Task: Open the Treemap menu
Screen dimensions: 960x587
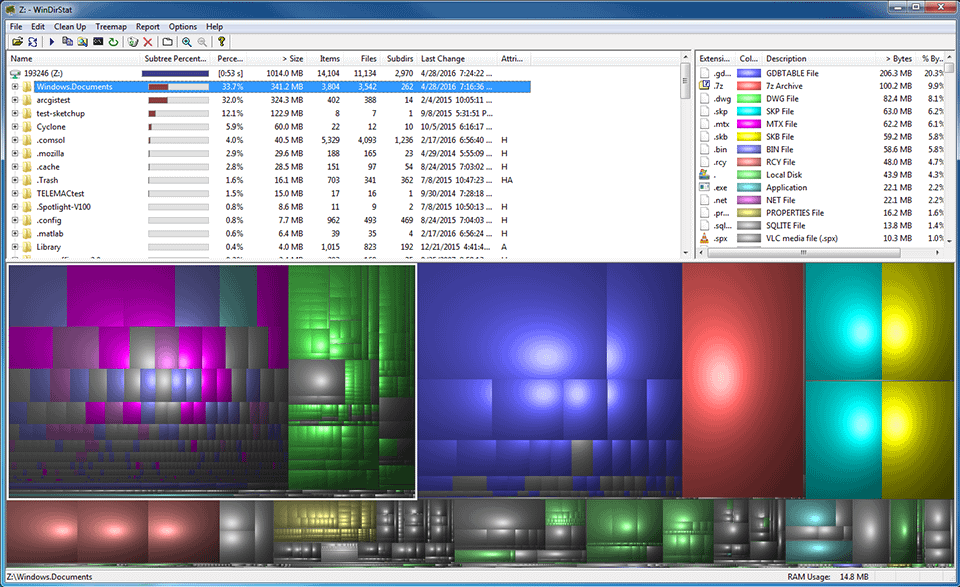Action: click(111, 26)
